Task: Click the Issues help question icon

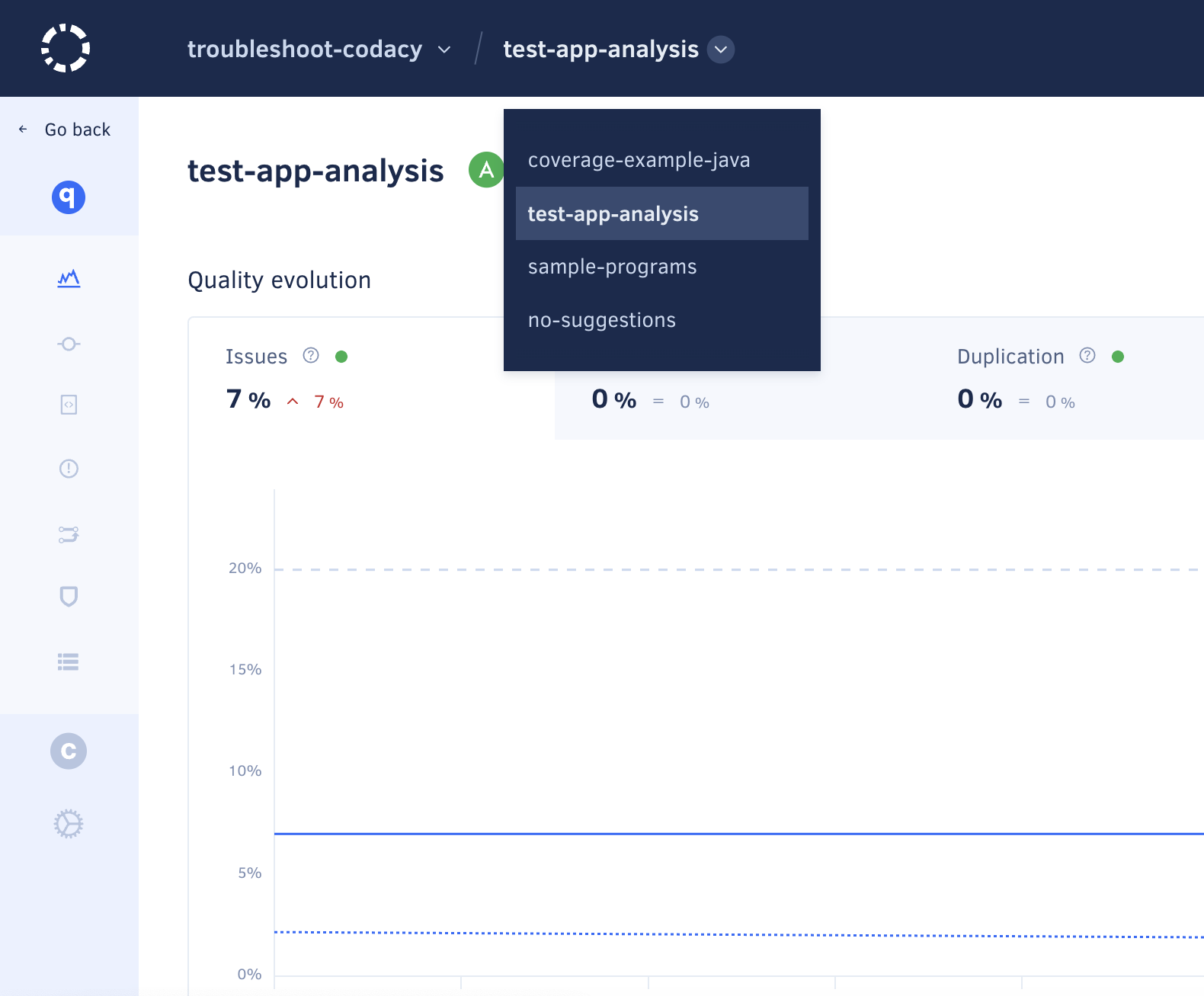Action: (311, 356)
